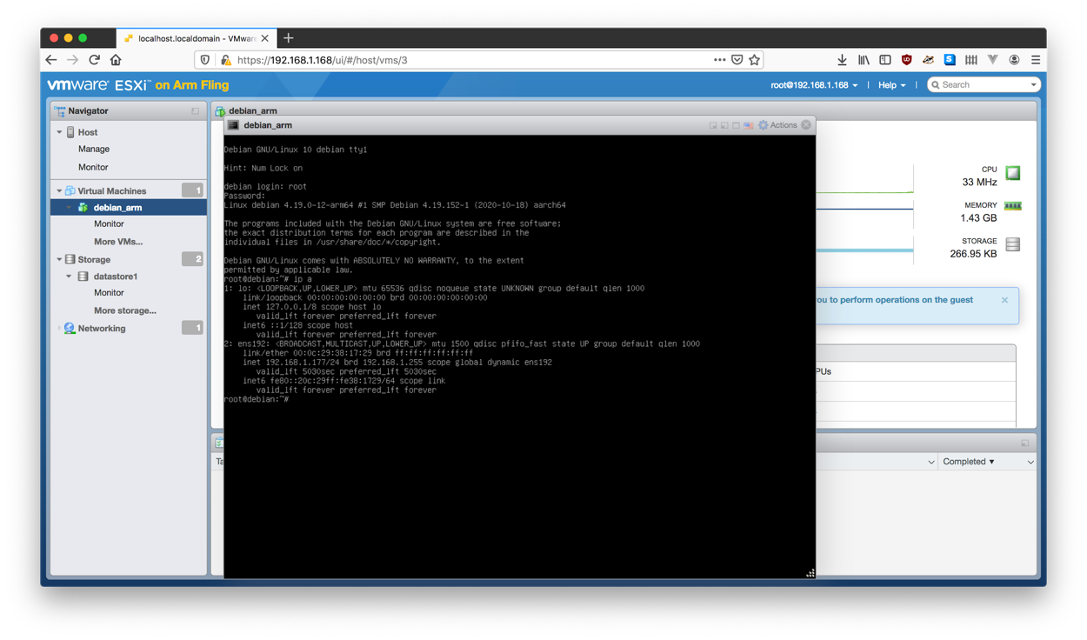The height and width of the screenshot is (640, 1087).
Task: Open the Help dropdown menu
Action: (x=892, y=85)
